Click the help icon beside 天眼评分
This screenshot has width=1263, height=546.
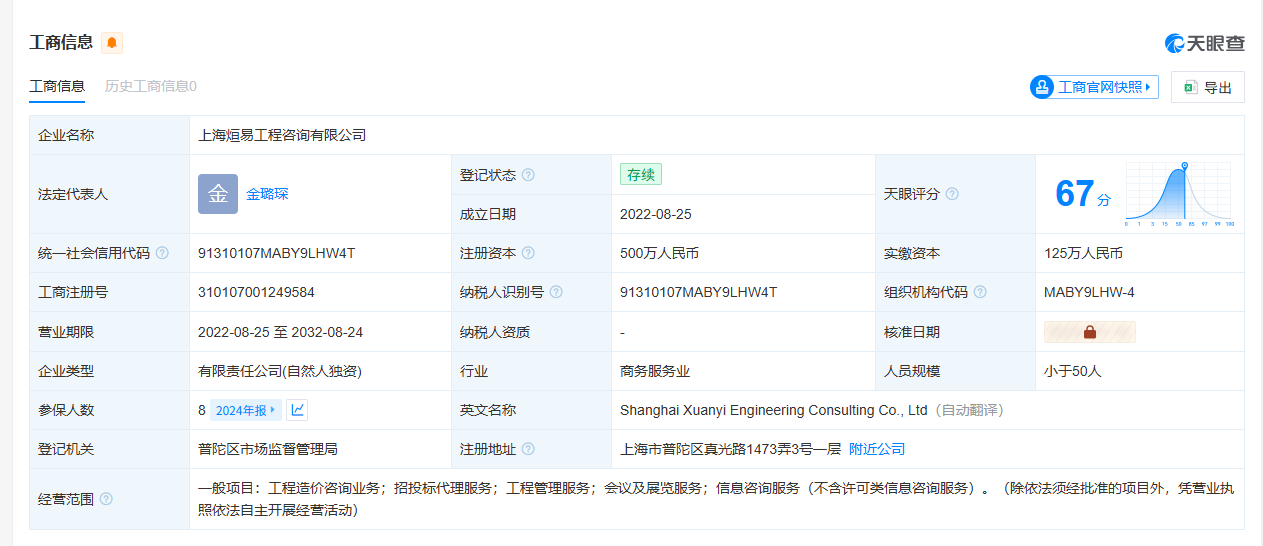pyautogui.click(x=952, y=194)
